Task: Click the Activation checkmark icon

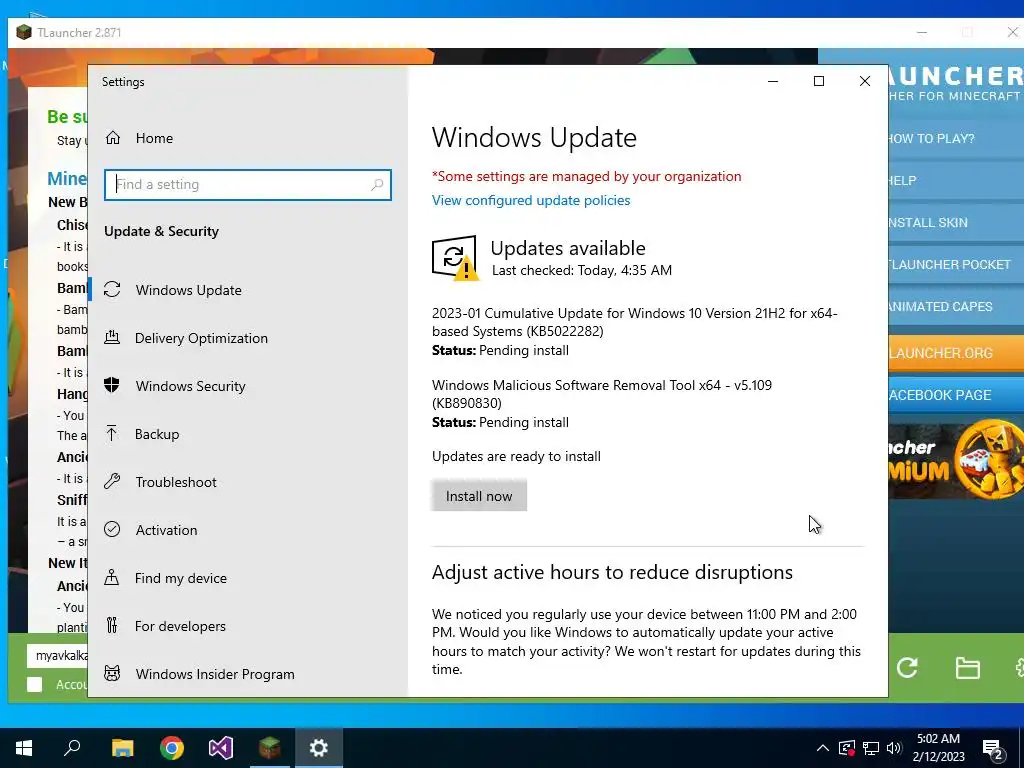Action: click(112, 530)
